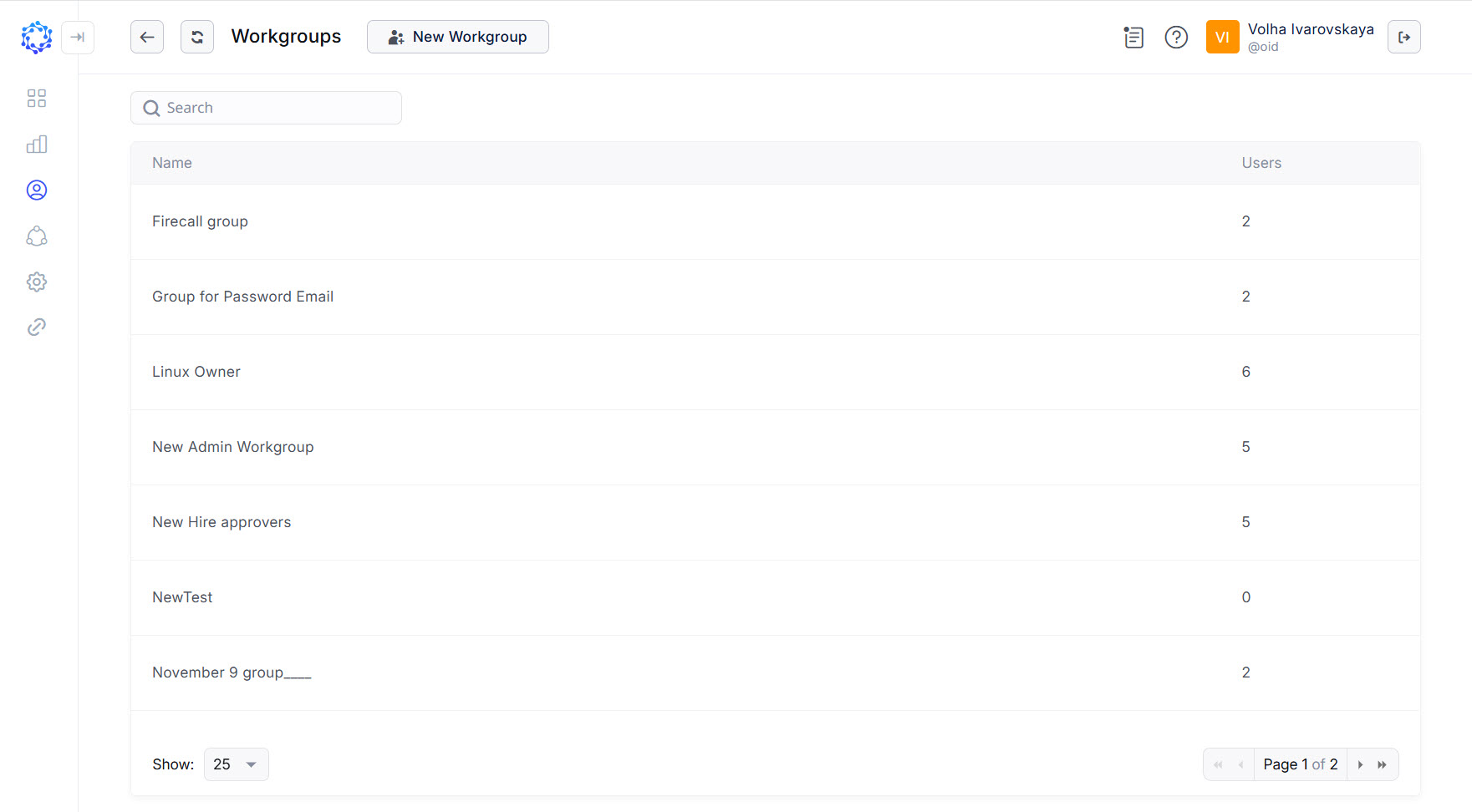This screenshot has width=1472, height=812.
Task: Open the link icon in sidebar
Action: [37, 327]
